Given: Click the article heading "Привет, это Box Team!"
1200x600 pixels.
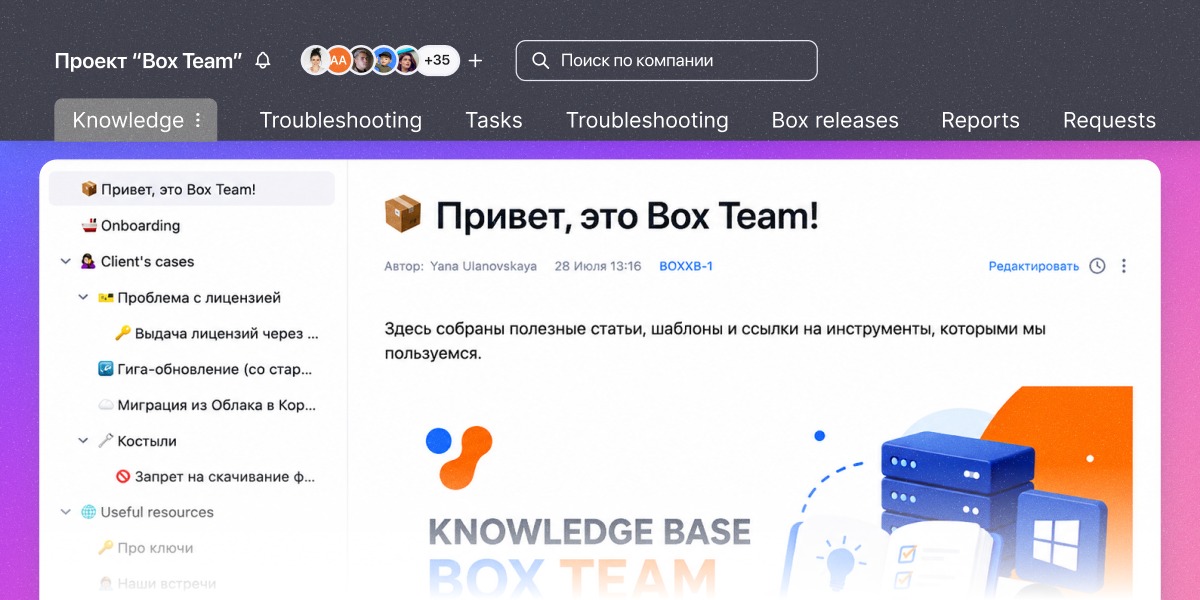Looking at the screenshot, I should click(x=627, y=215).
